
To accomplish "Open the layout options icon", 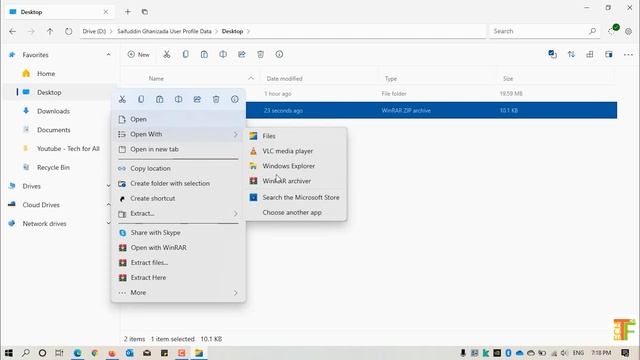I will click(x=590, y=54).
